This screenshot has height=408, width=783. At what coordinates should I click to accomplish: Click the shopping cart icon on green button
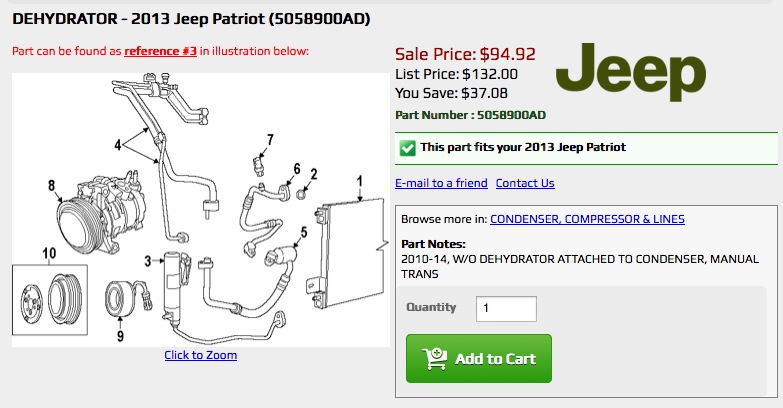click(x=434, y=359)
